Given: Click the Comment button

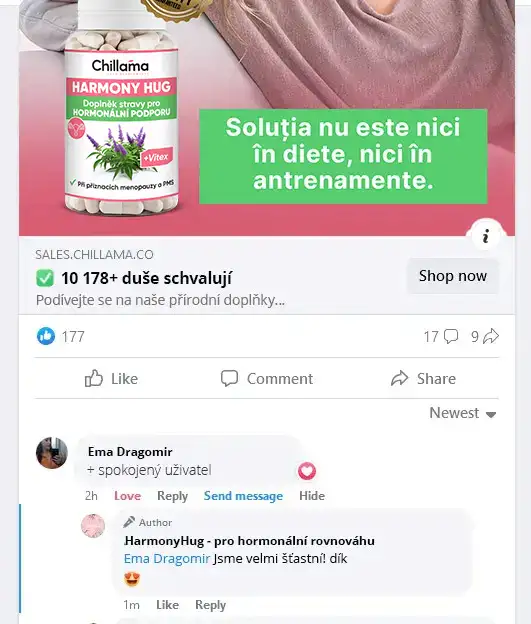Looking at the screenshot, I should [267, 378].
